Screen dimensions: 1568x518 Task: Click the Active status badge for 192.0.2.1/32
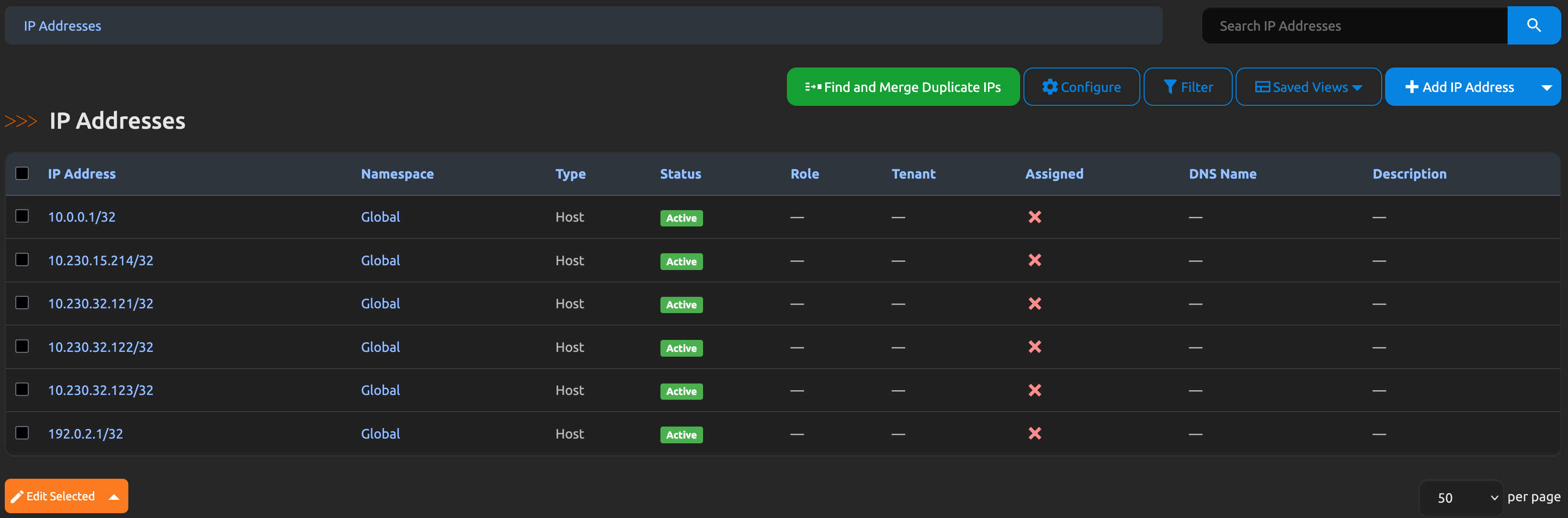[681, 435]
